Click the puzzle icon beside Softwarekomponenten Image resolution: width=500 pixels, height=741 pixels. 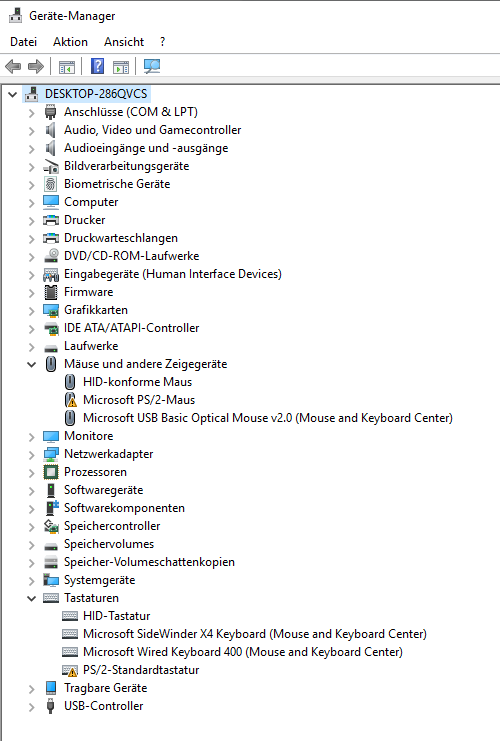[52, 508]
